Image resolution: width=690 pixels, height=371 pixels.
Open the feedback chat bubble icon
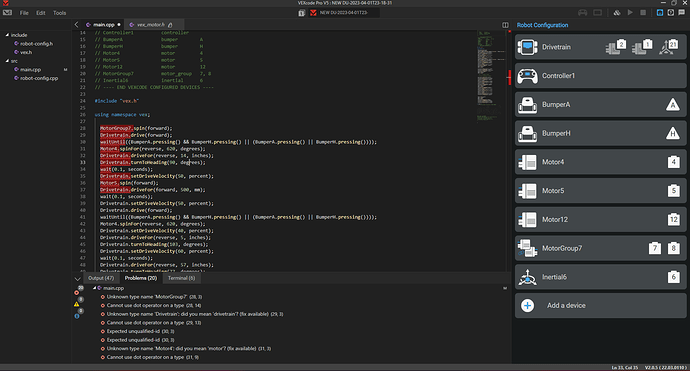coord(682,13)
